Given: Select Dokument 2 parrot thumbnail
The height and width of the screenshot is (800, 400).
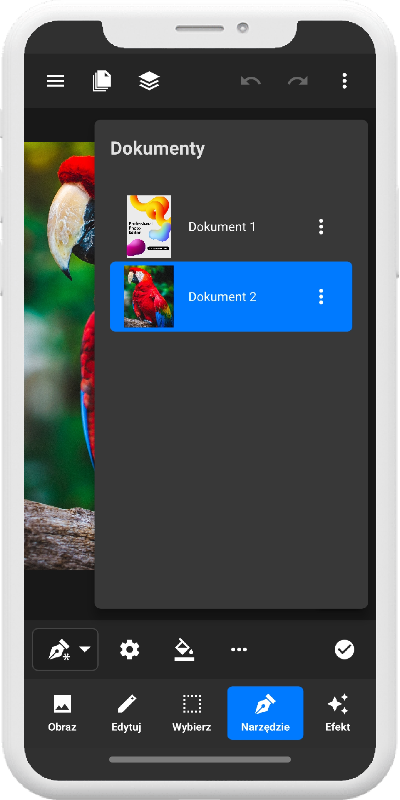Looking at the screenshot, I should coord(149,296).
